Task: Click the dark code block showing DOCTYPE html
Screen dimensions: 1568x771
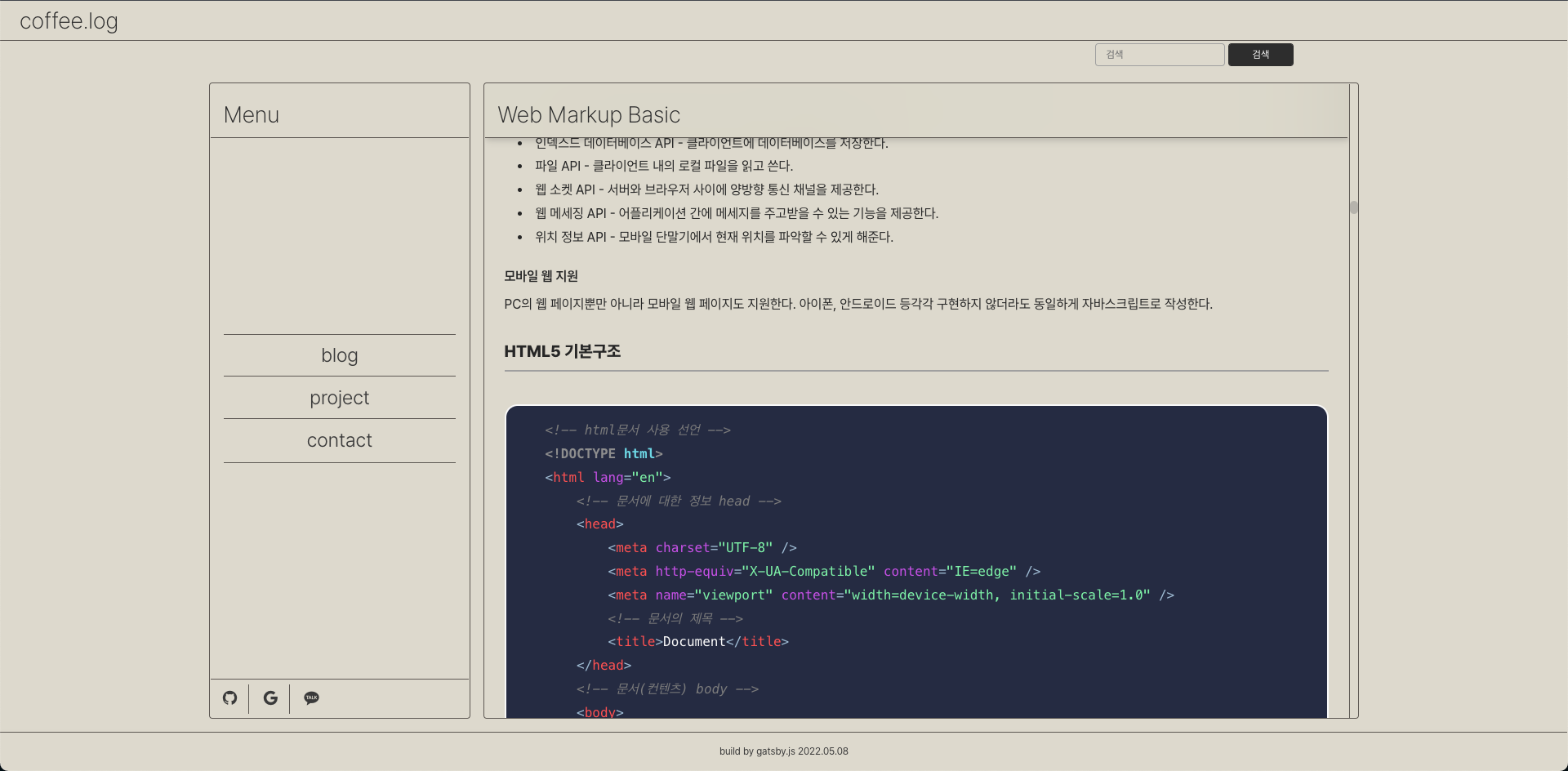Action: click(x=915, y=564)
